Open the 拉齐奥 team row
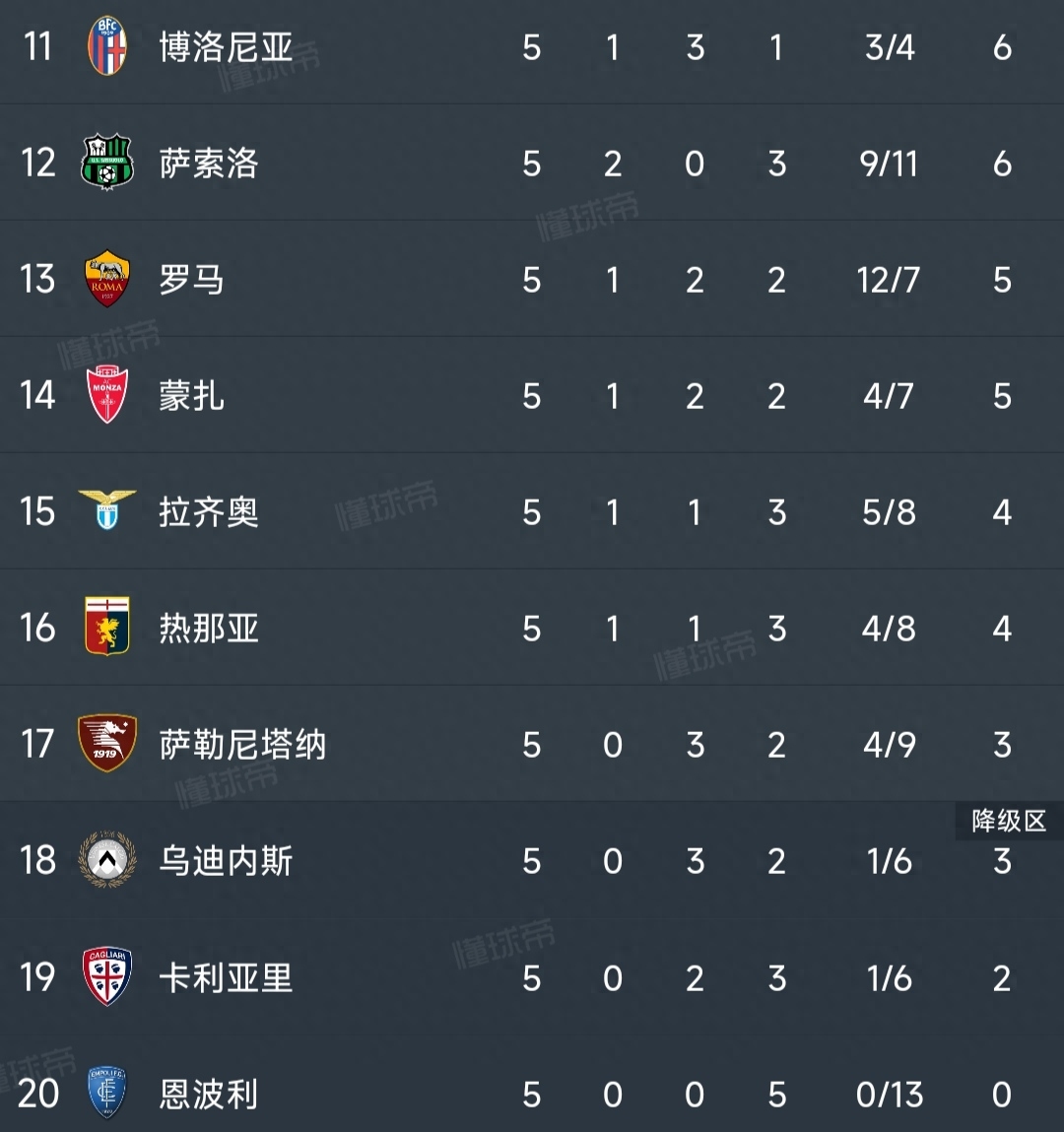The height and width of the screenshot is (1132, 1064). click(x=532, y=511)
